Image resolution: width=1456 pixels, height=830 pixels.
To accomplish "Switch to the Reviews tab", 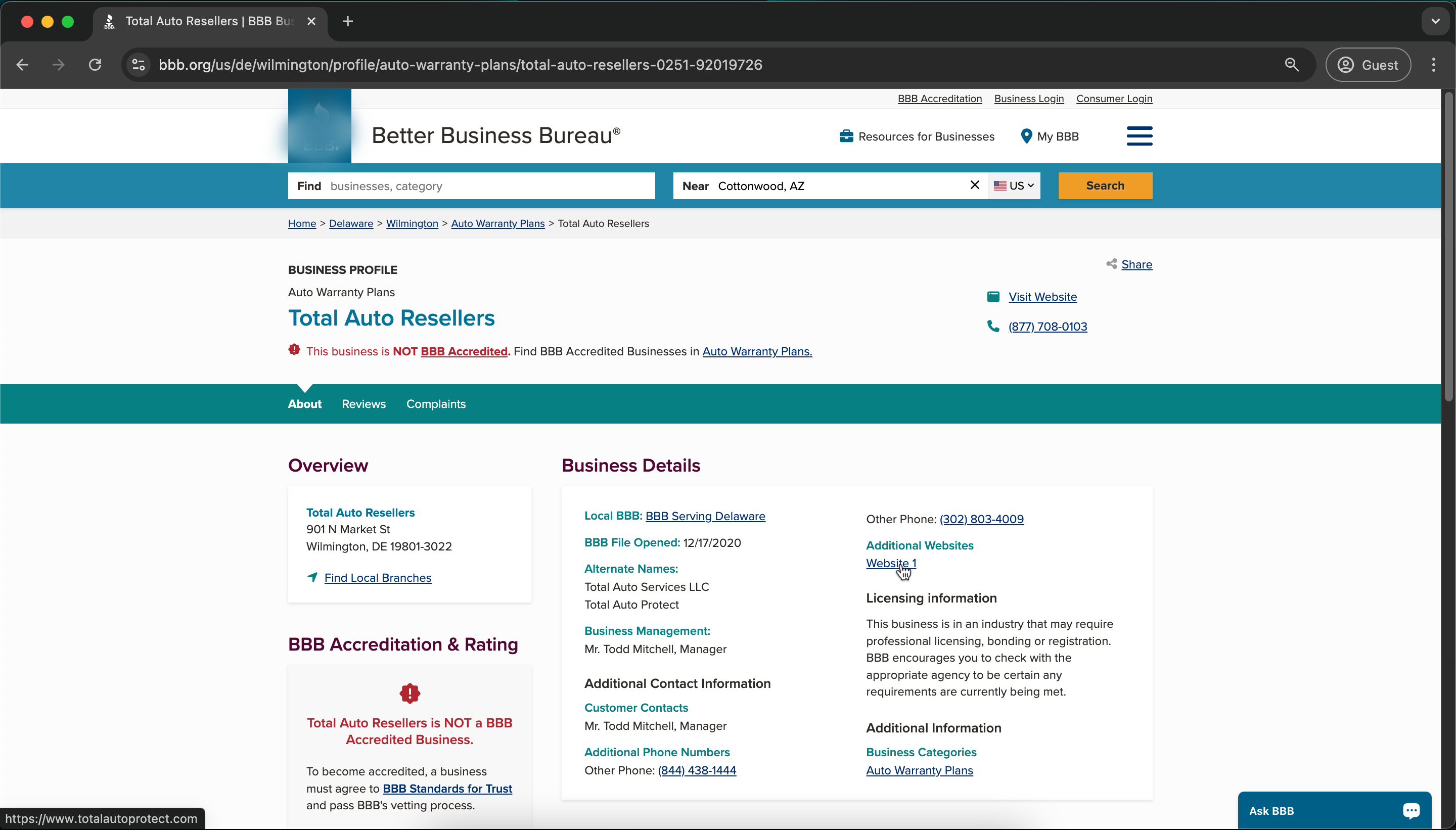I will pos(363,404).
